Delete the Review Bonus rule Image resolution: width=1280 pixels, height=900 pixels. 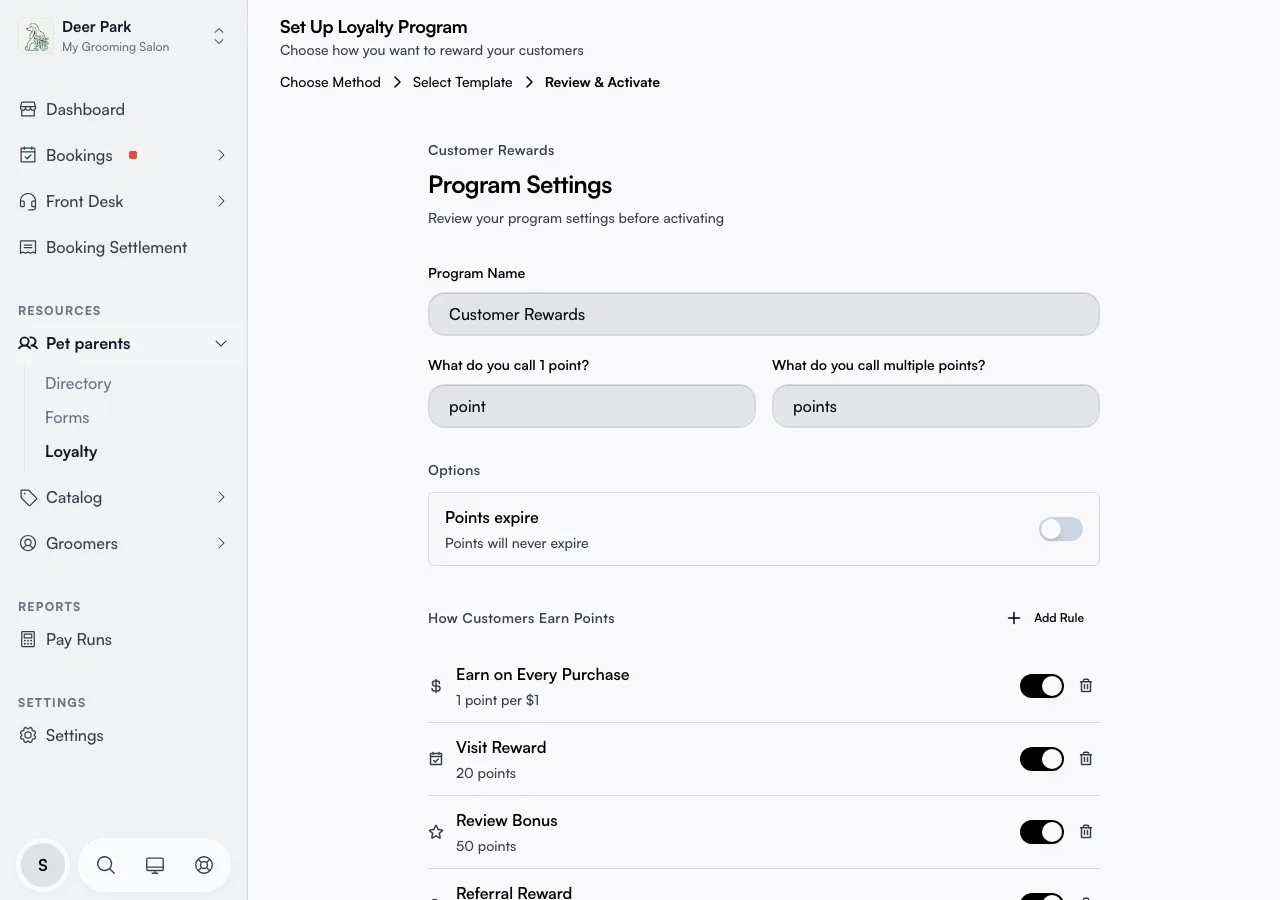pos(1086,831)
